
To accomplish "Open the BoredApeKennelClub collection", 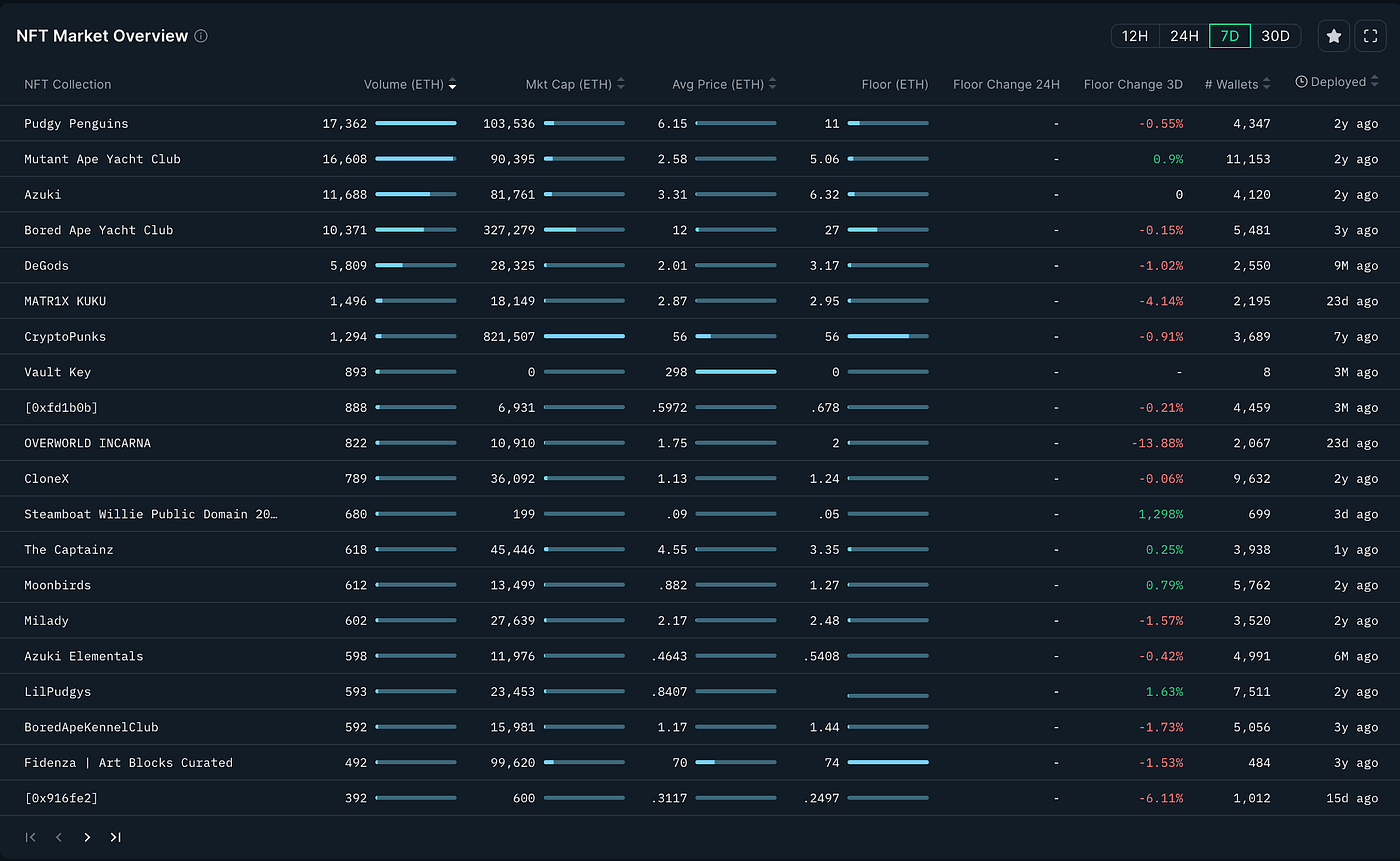I will 91,727.
